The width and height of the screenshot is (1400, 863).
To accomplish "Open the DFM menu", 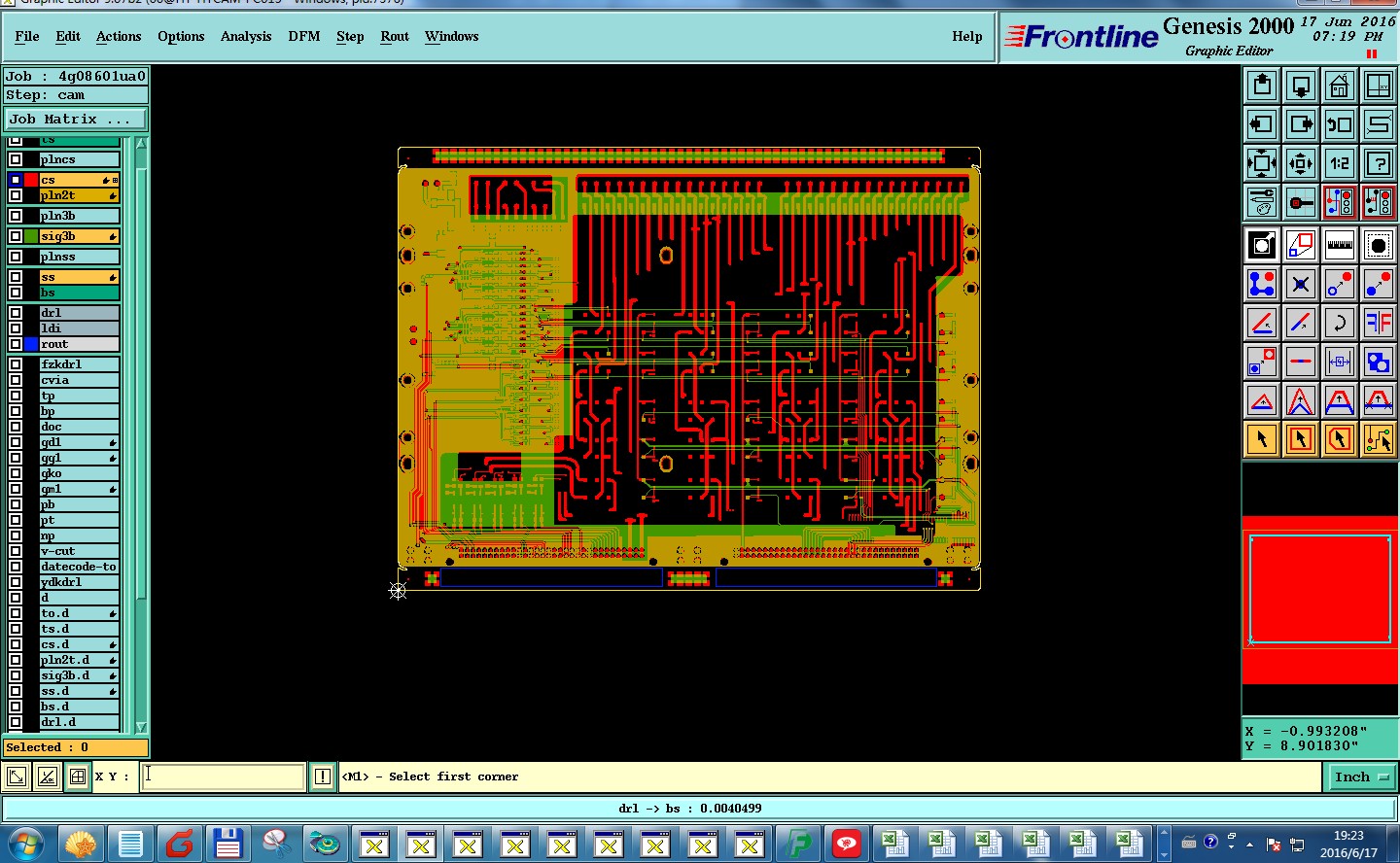I will point(304,36).
